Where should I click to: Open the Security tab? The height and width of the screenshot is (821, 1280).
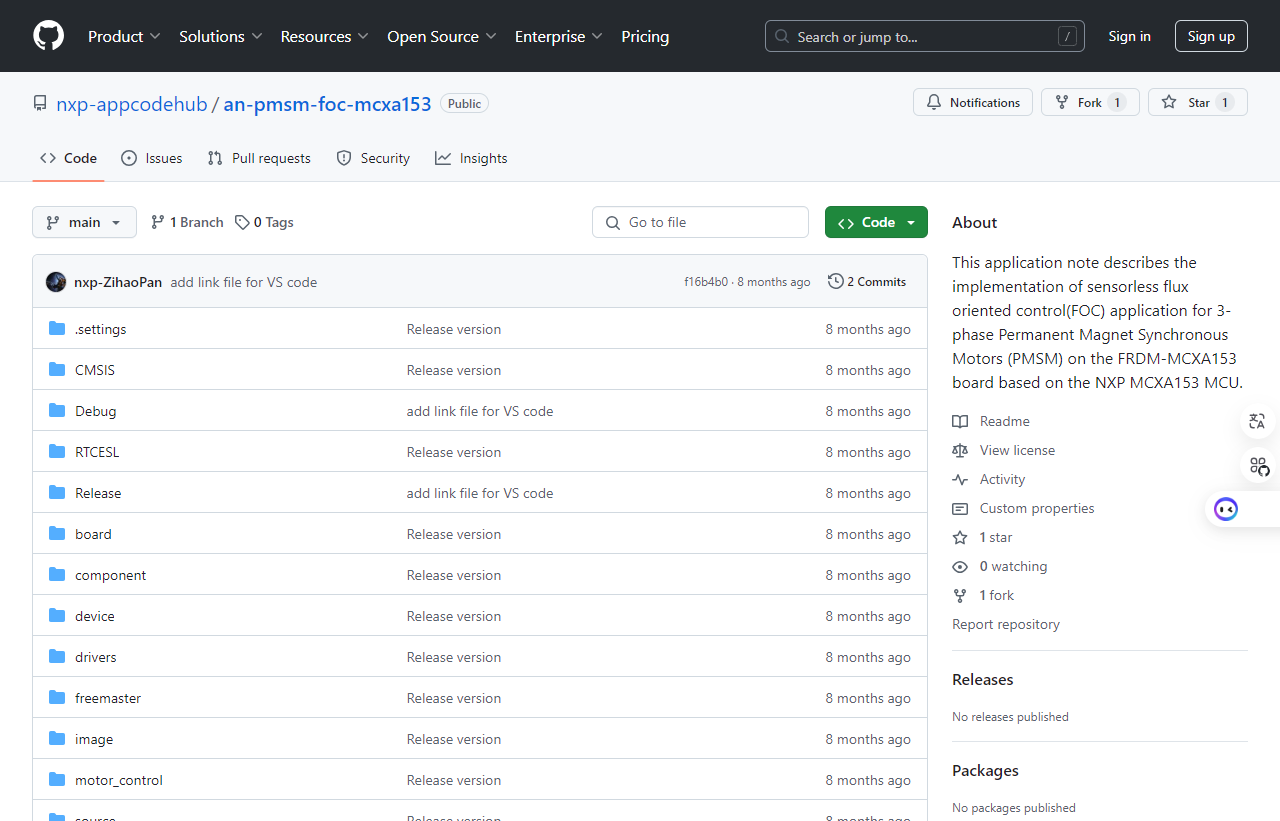click(x=373, y=158)
